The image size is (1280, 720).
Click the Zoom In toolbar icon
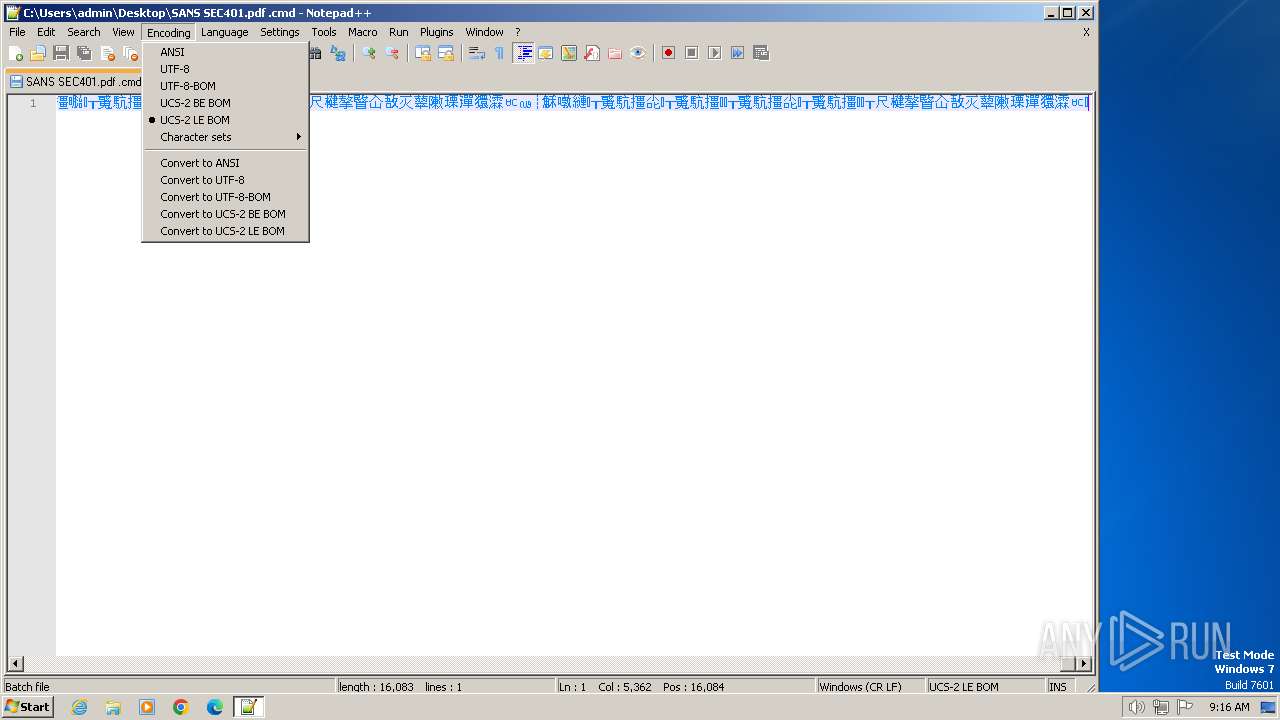click(x=369, y=53)
